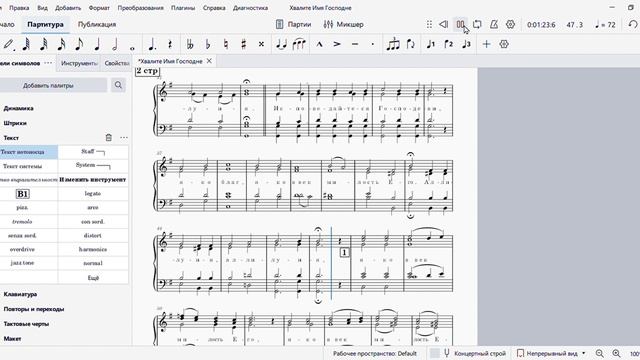This screenshot has height=360, width=640.
Task: Open the Правка menu
Action: [x=19, y=8]
